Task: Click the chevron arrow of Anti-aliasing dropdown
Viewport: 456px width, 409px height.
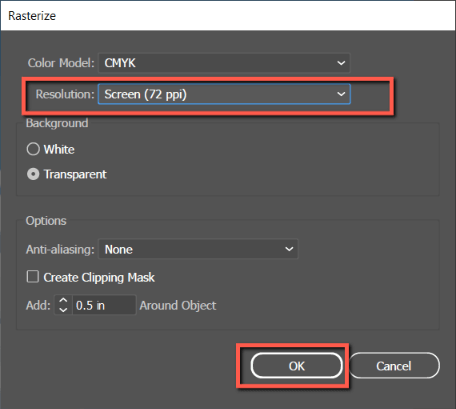Action: click(289, 249)
